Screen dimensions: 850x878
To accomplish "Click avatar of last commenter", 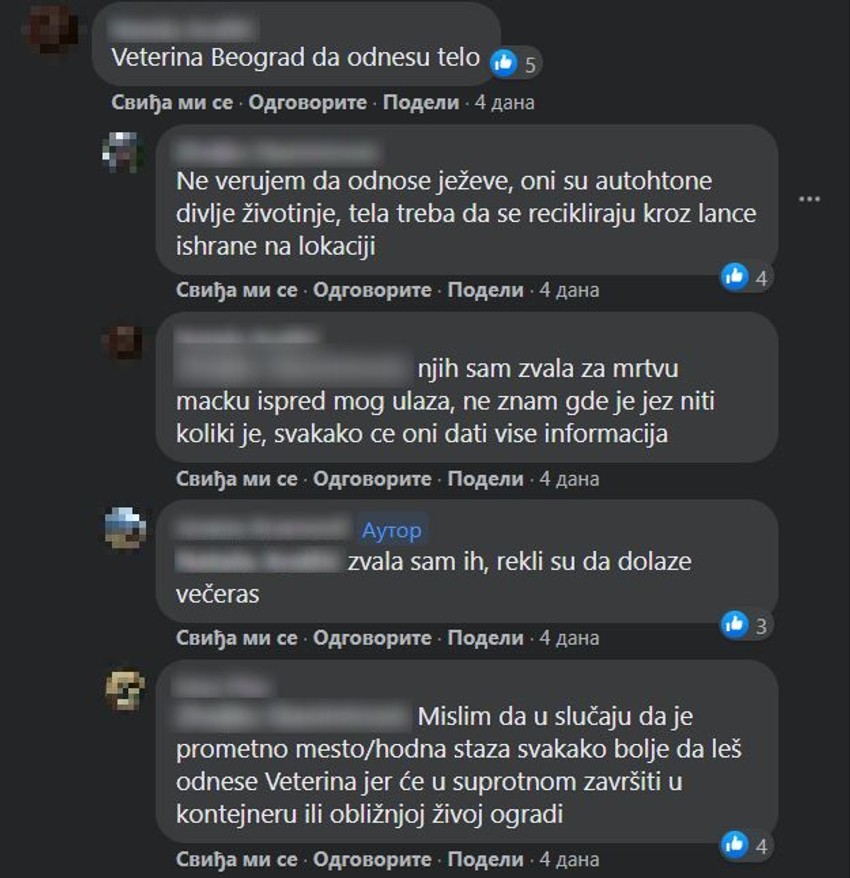I will coord(124,689).
